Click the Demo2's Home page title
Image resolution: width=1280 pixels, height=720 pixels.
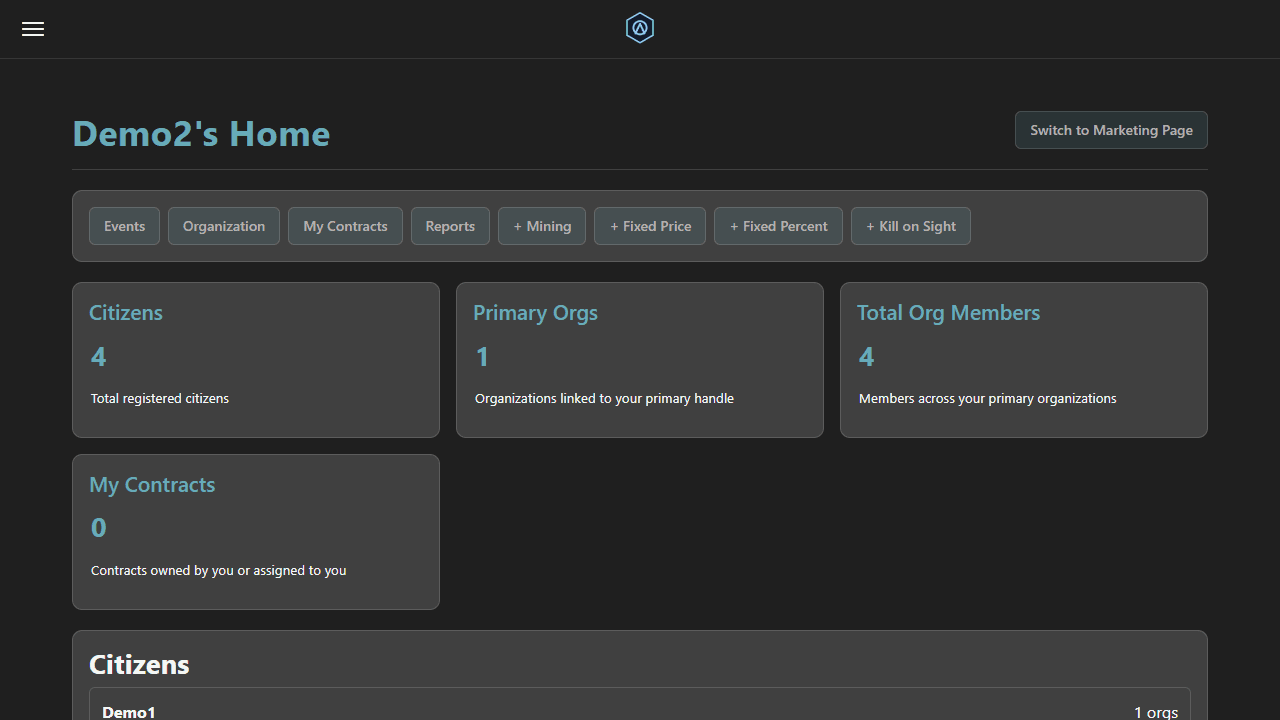pos(200,133)
